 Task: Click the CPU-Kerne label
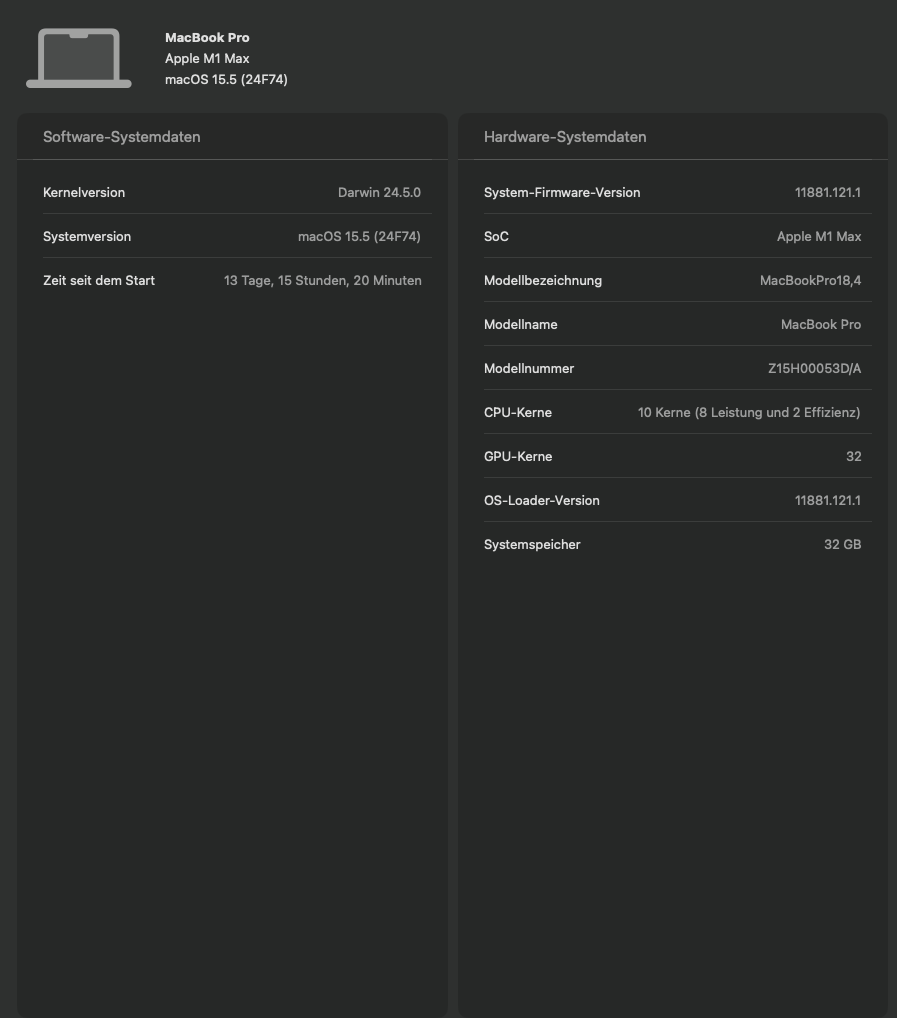pos(518,413)
